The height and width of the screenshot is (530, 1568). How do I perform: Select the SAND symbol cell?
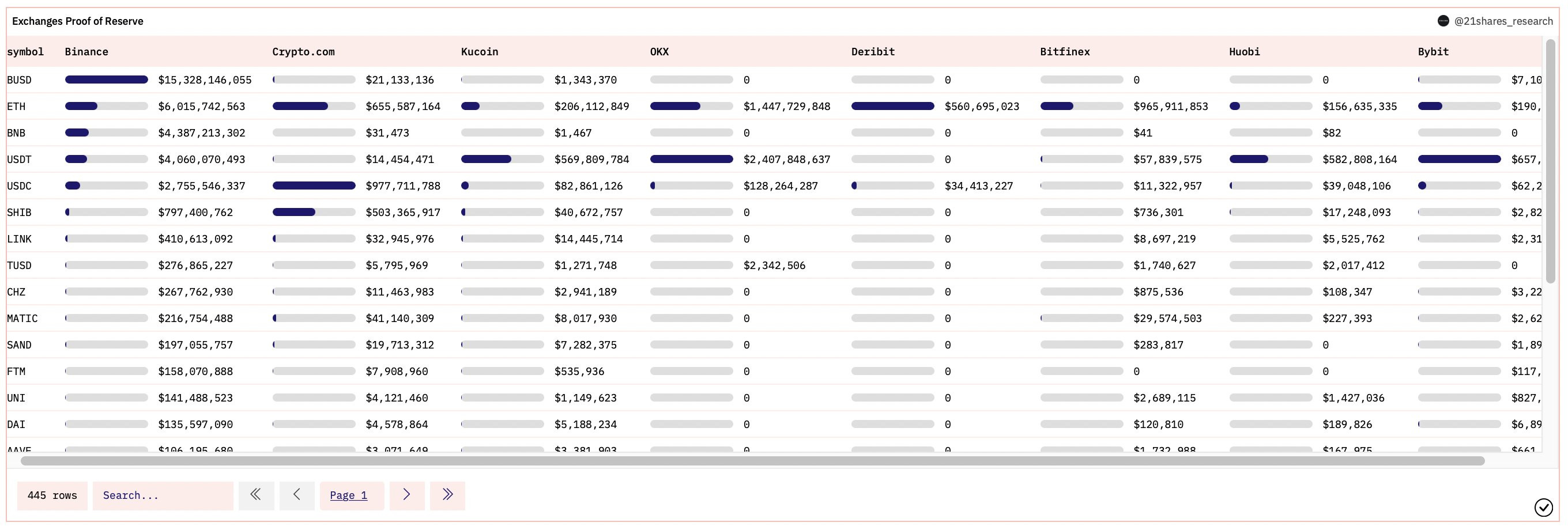tap(20, 345)
